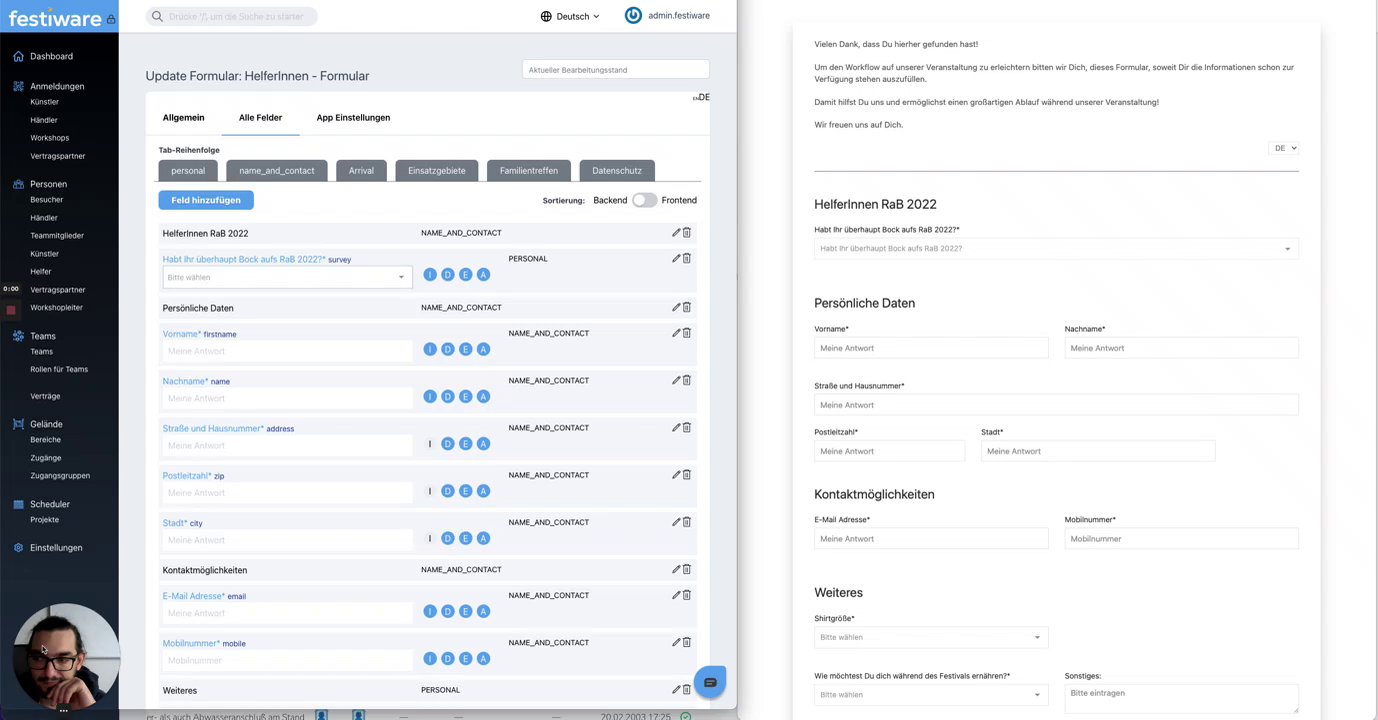Screen dimensions: 1378x720
Task: Edit the Vorname field with the pencil
Action: coord(676,333)
